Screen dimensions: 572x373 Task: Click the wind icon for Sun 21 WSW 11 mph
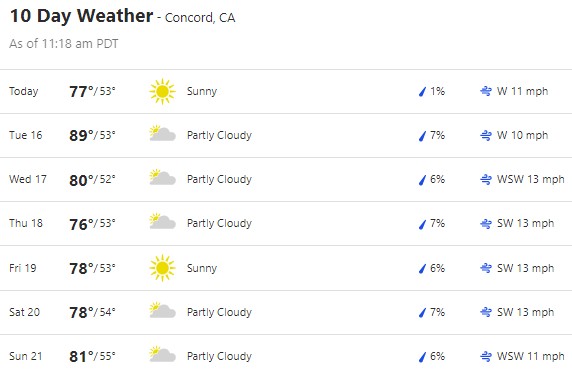coord(486,356)
